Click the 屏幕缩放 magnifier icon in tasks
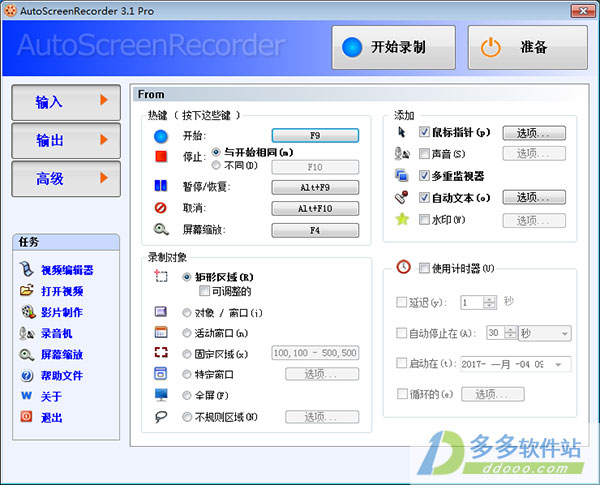This screenshot has width=600, height=485. tap(27, 354)
